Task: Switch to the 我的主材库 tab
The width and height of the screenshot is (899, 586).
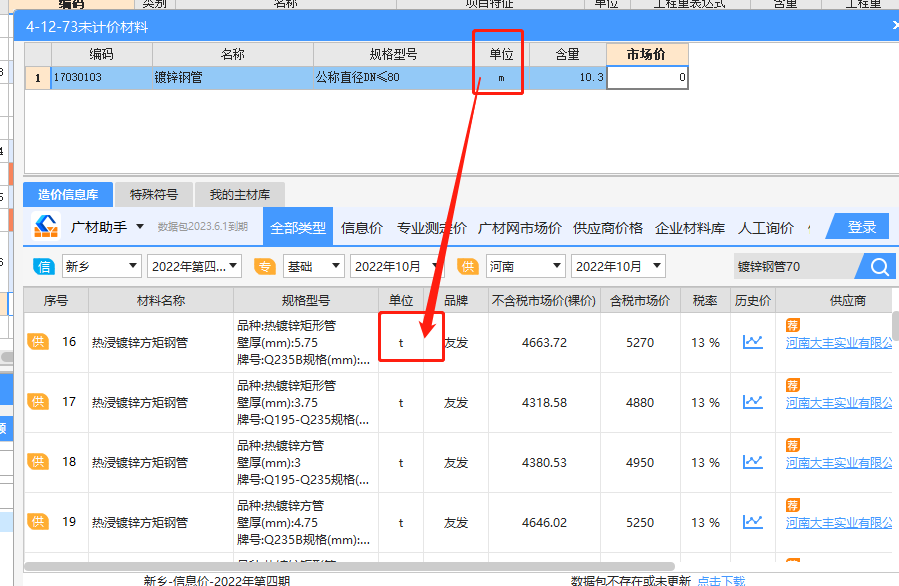Action: click(240, 195)
